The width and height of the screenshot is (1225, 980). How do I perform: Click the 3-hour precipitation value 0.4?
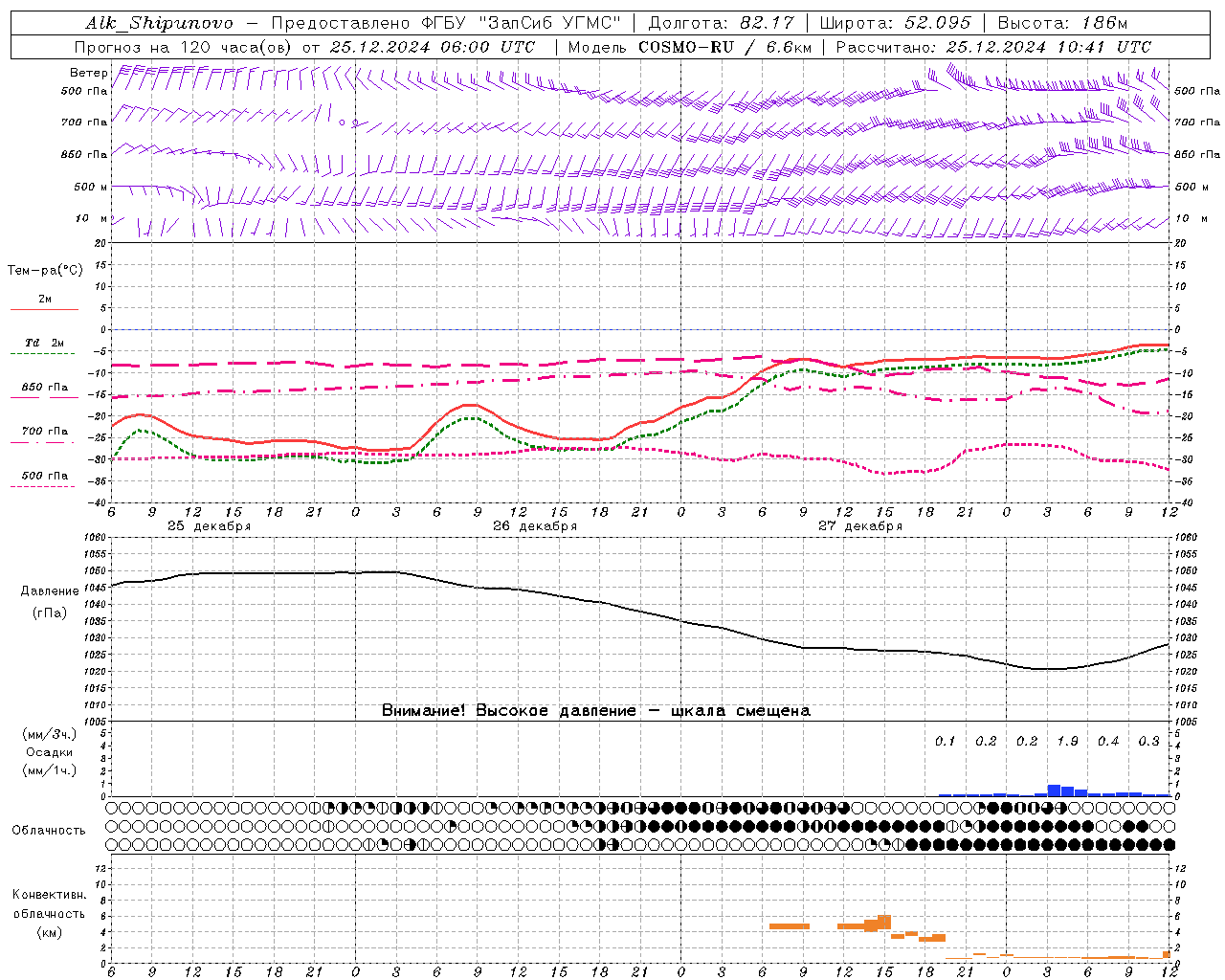1108,742
